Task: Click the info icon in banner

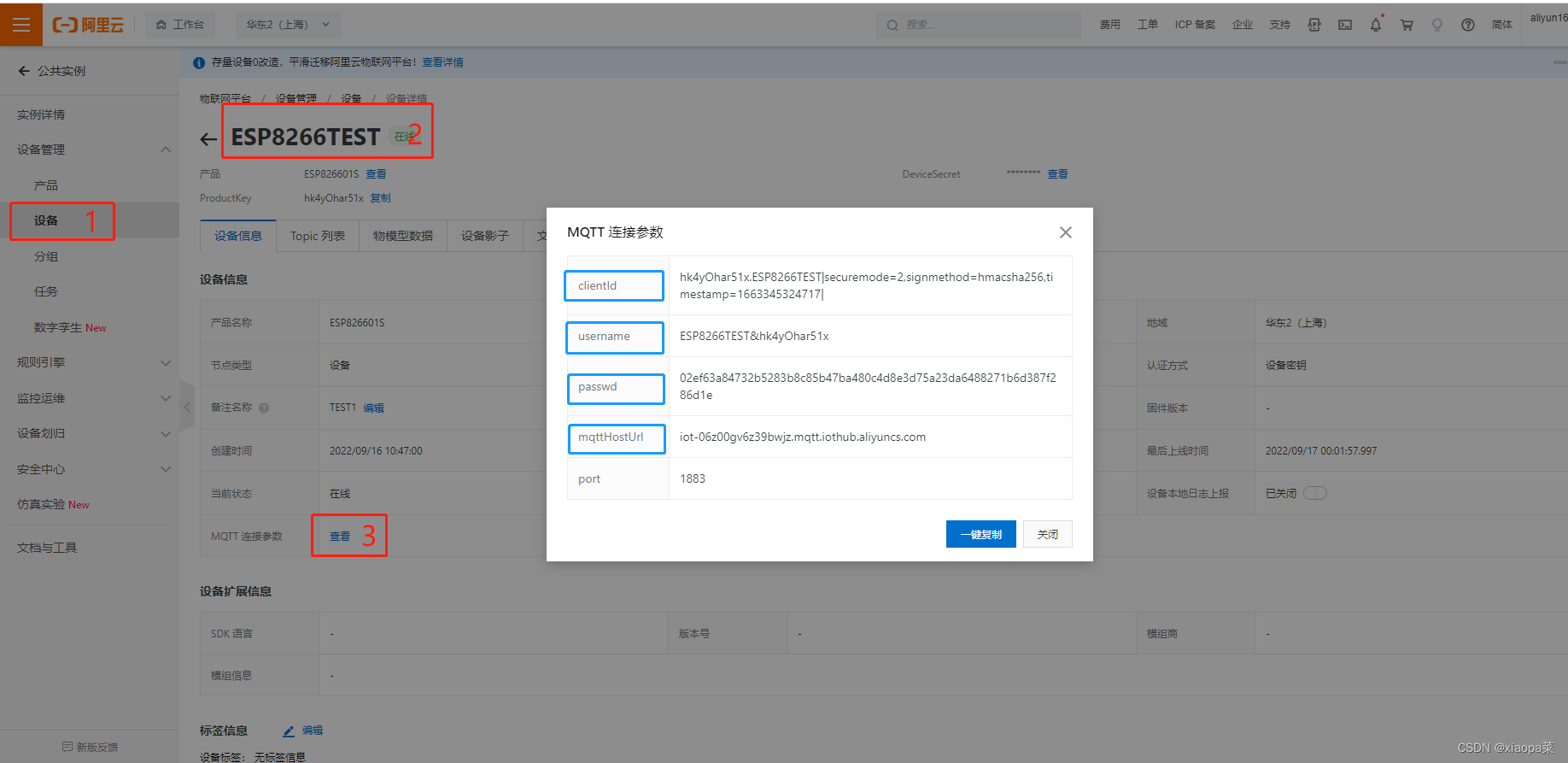Action: pos(199,62)
